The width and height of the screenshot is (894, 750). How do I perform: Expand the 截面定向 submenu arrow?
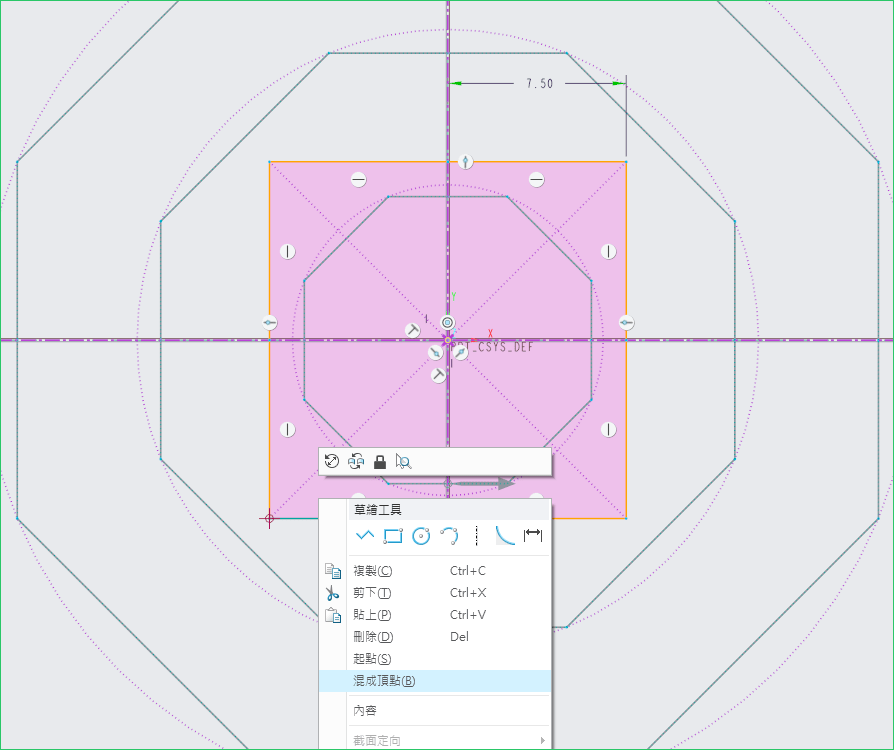[x=543, y=740]
